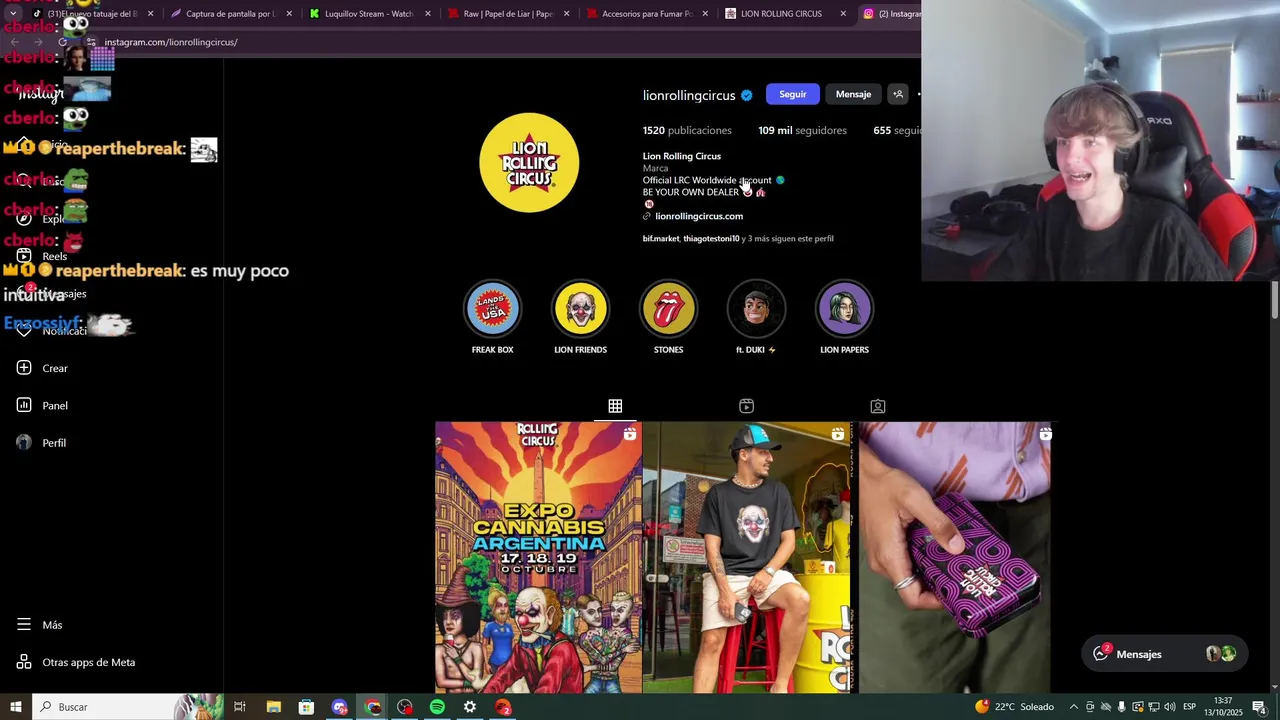This screenshot has width=1280, height=720.
Task: Open OBS Studio from the taskbar
Action: coord(405,707)
